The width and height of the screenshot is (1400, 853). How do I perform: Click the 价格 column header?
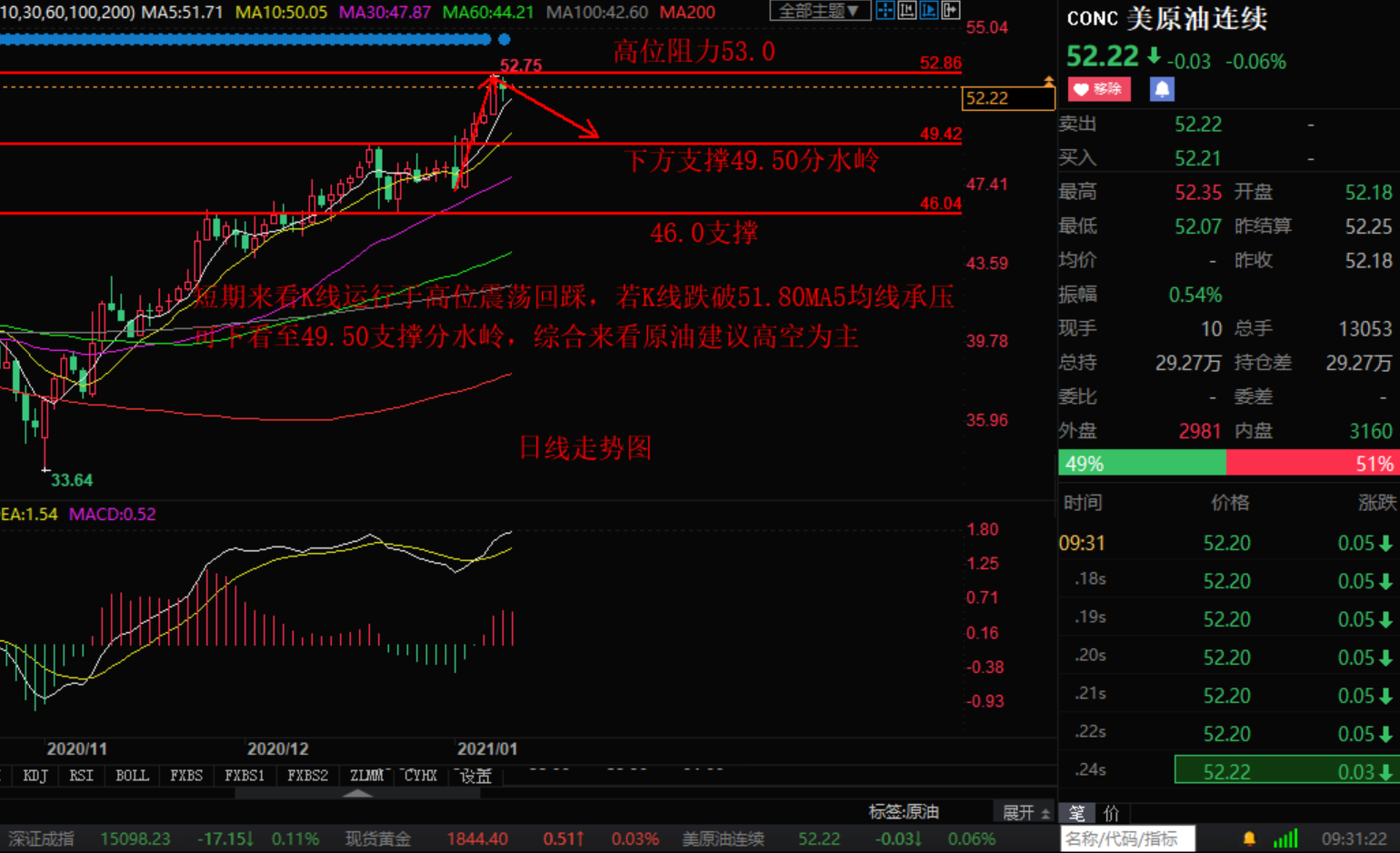[1230, 503]
